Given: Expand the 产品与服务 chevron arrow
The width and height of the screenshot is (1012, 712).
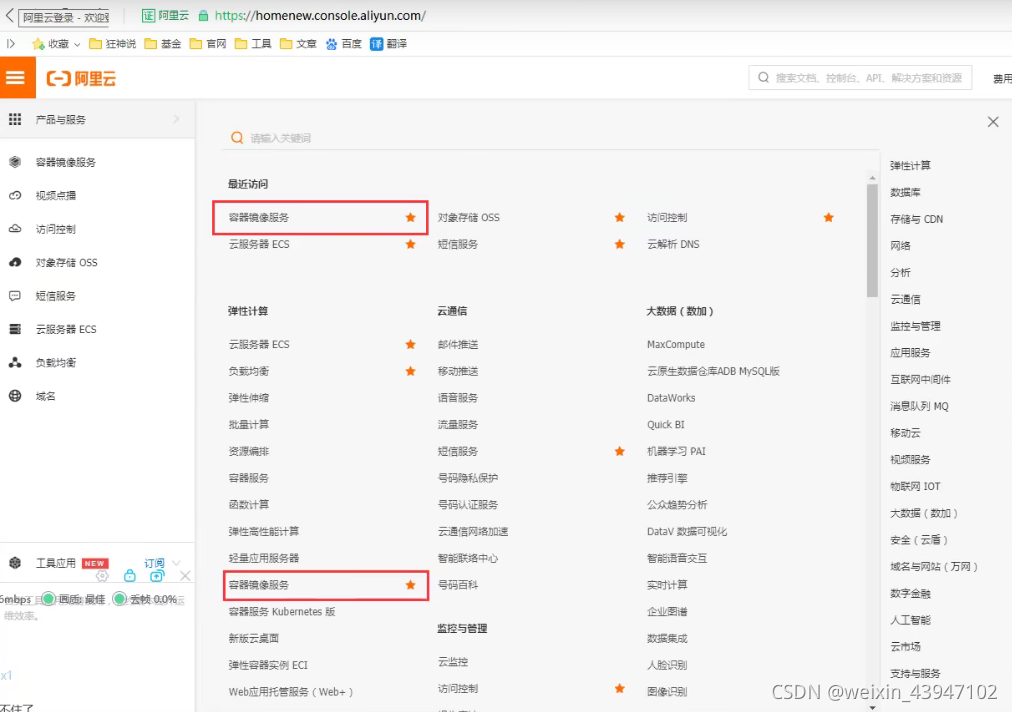Looking at the screenshot, I should click(x=176, y=119).
